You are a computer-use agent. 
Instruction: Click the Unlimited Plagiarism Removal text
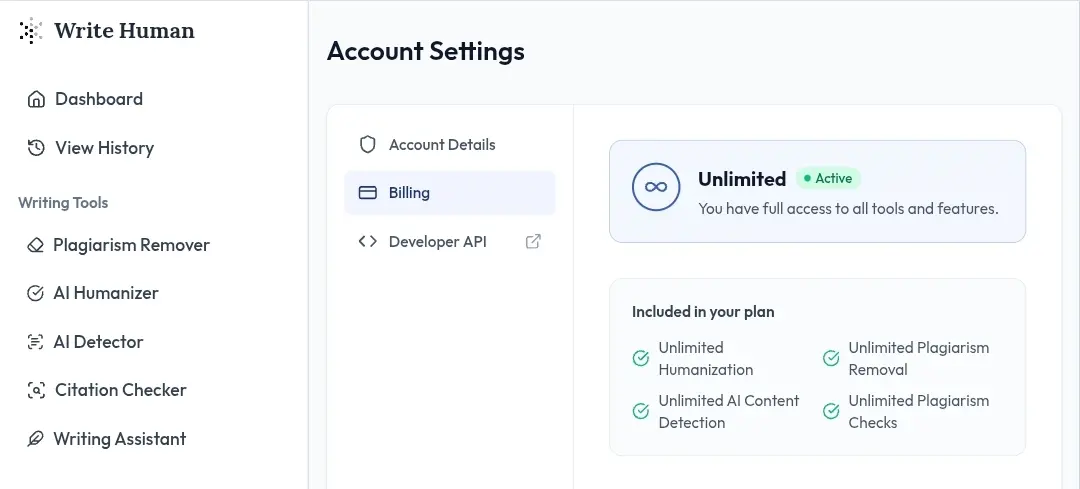[919, 359]
